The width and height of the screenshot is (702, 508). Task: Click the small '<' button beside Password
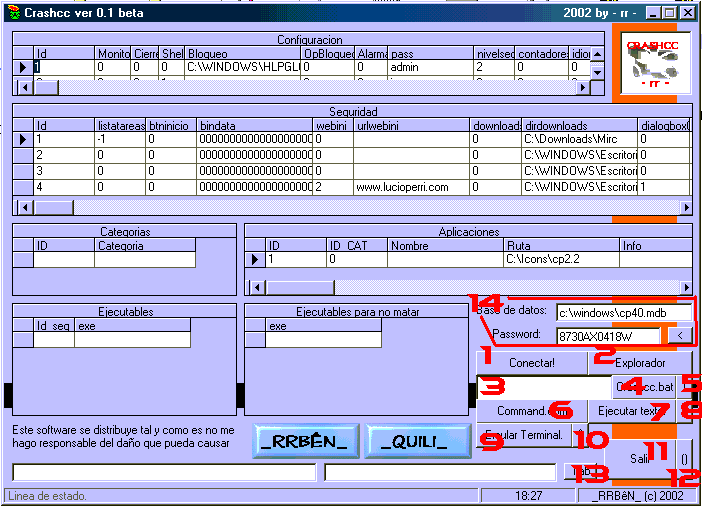pos(678,336)
